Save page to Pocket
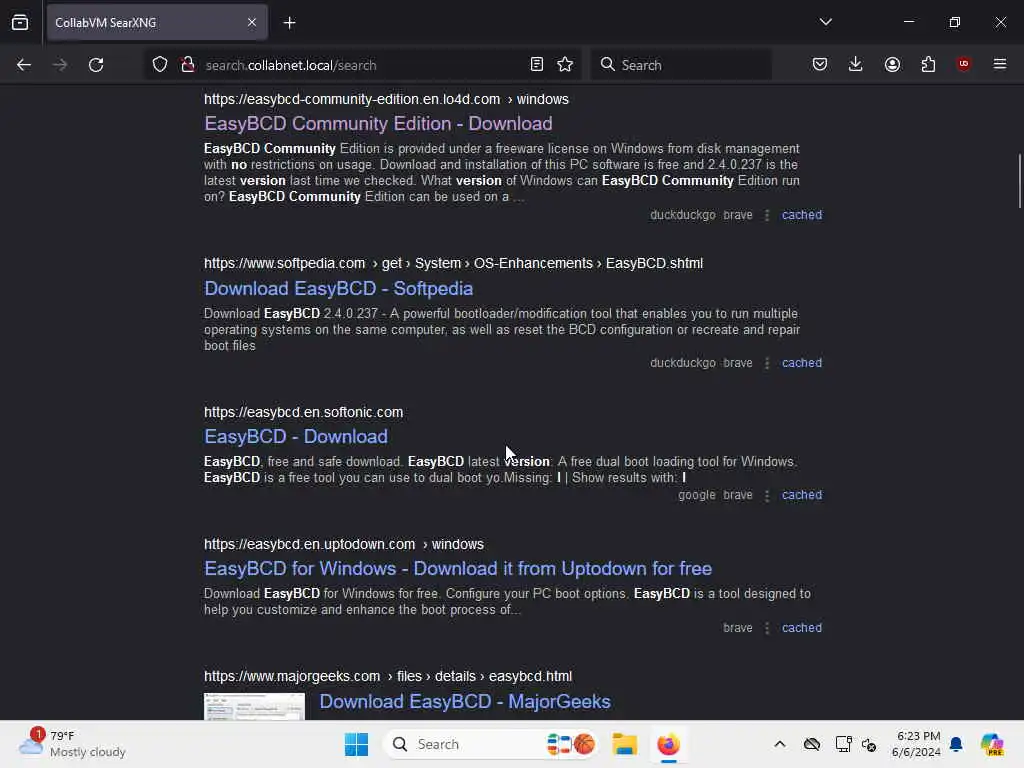 pyautogui.click(x=820, y=64)
